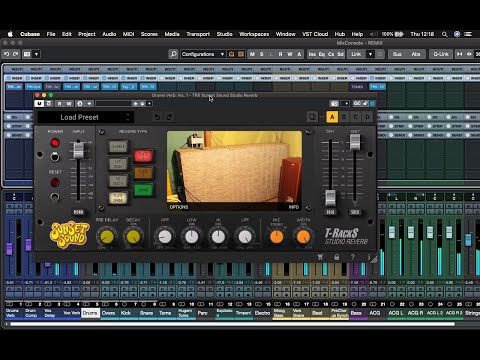Click the copy A/B settings icon

pos(312,117)
